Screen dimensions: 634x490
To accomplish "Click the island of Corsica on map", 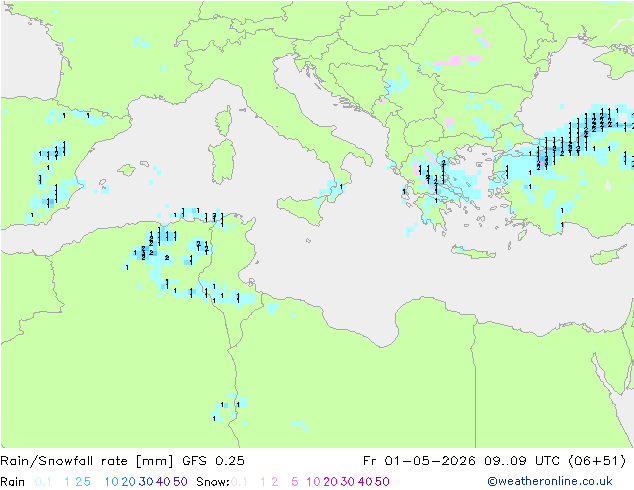I will [x=224, y=121].
